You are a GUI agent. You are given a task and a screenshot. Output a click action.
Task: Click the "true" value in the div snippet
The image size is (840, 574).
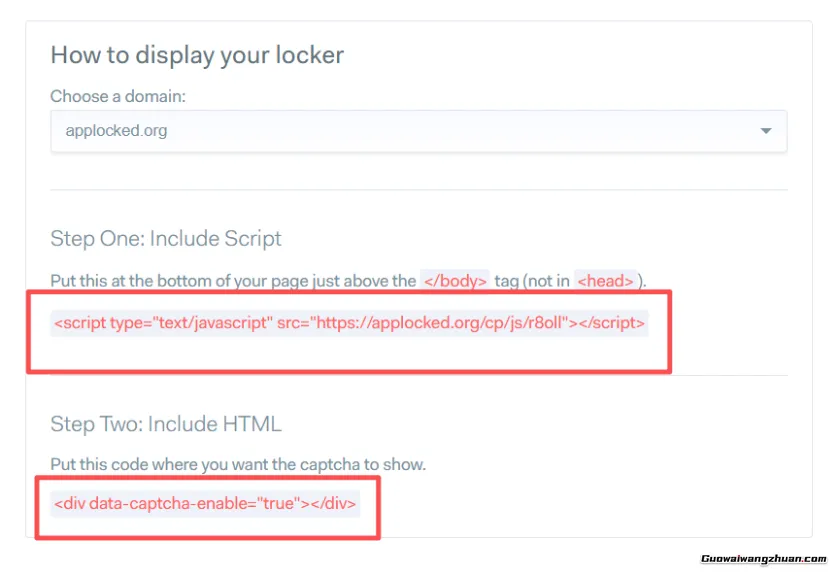278,503
